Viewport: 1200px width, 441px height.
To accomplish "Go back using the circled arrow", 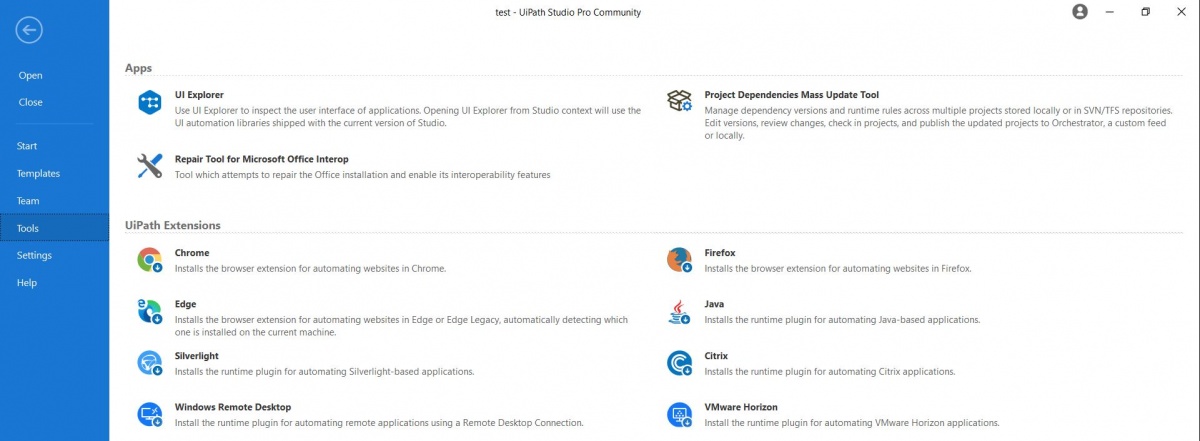I will pyautogui.click(x=29, y=30).
